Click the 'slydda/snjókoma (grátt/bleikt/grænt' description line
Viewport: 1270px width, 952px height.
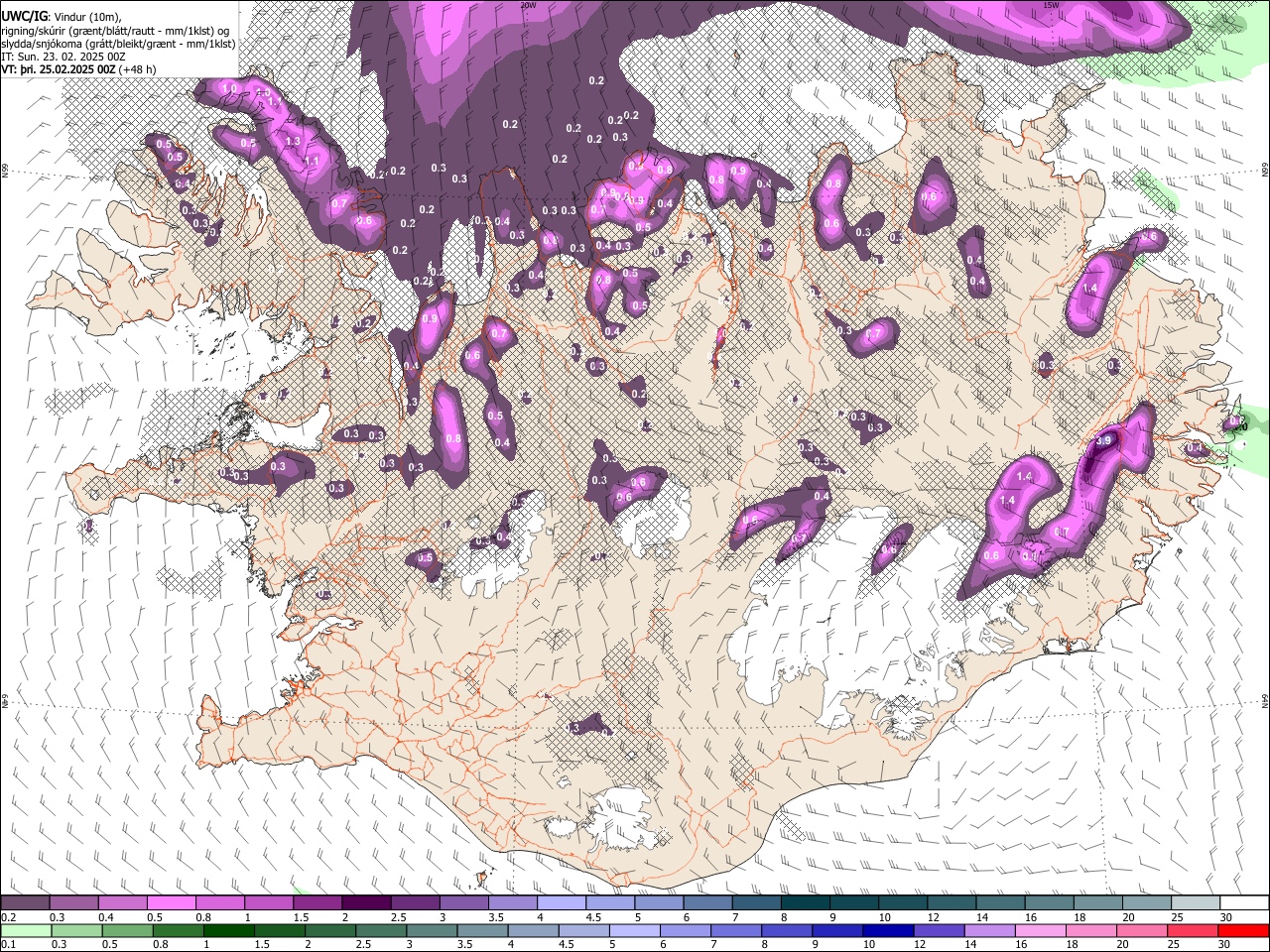pos(118,44)
